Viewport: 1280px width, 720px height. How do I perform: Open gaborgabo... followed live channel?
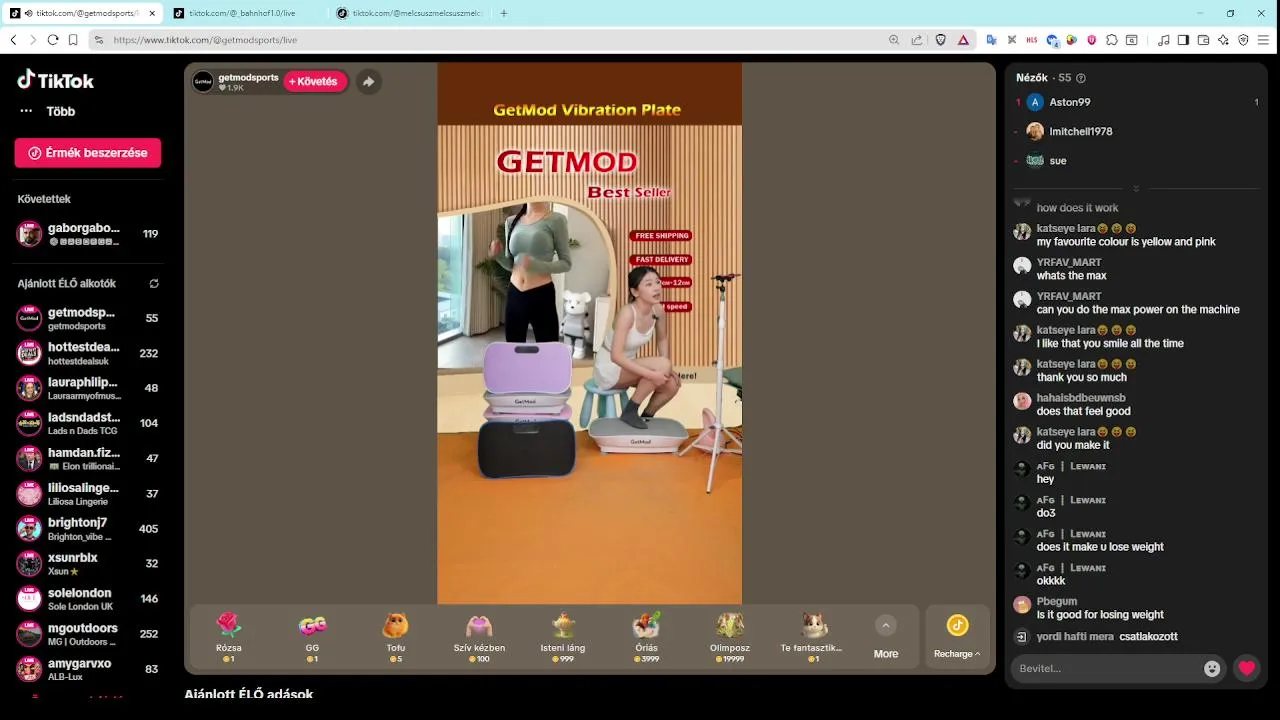click(88, 234)
